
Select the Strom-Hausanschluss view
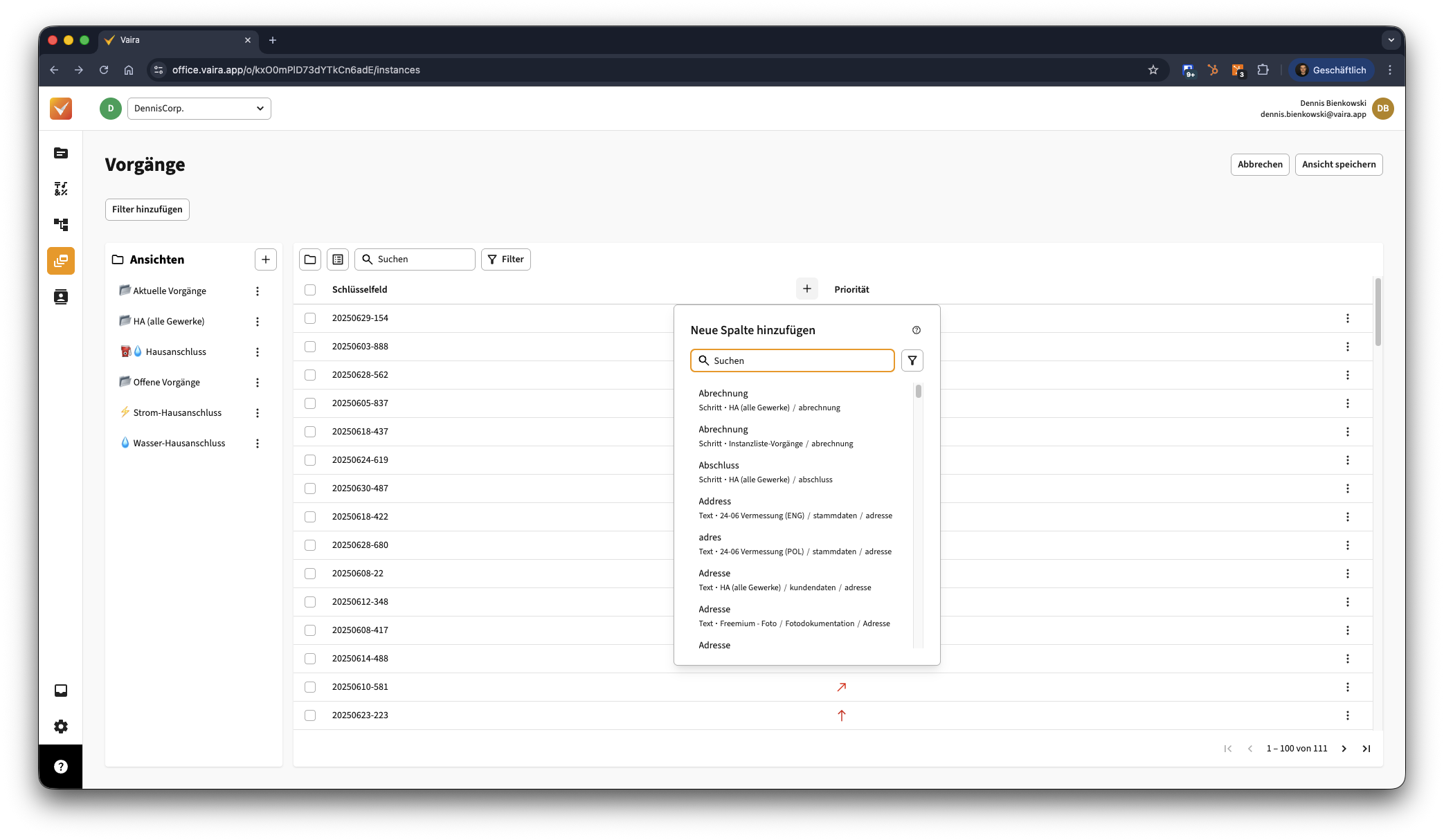coord(177,413)
